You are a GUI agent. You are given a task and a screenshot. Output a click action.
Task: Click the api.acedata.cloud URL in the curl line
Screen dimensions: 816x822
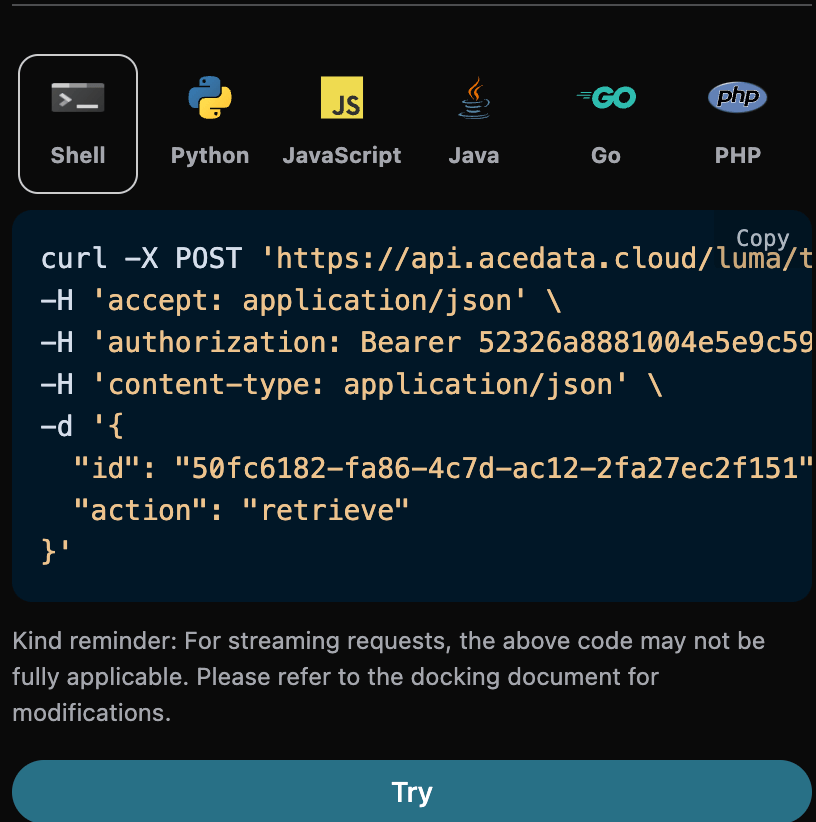coord(540,259)
